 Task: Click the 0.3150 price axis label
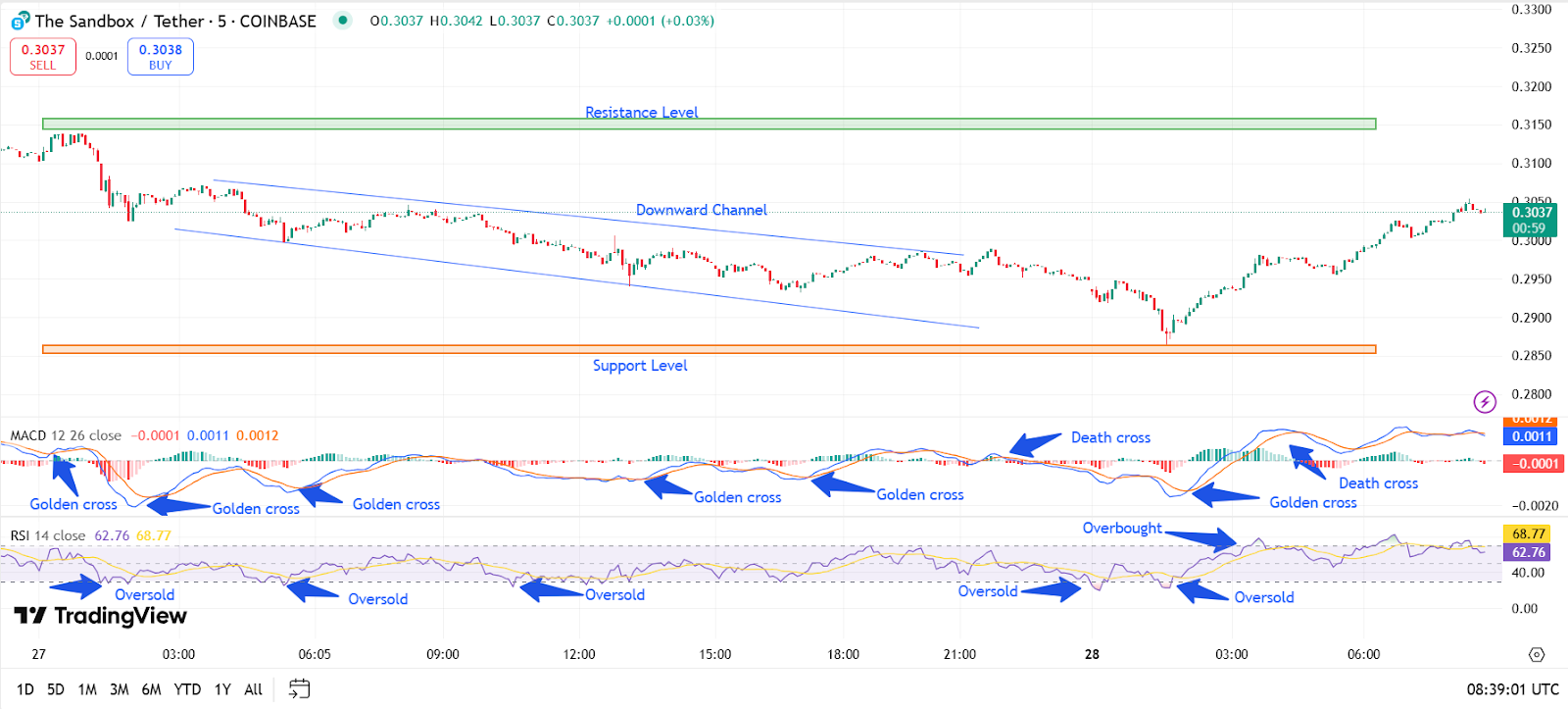click(1532, 125)
